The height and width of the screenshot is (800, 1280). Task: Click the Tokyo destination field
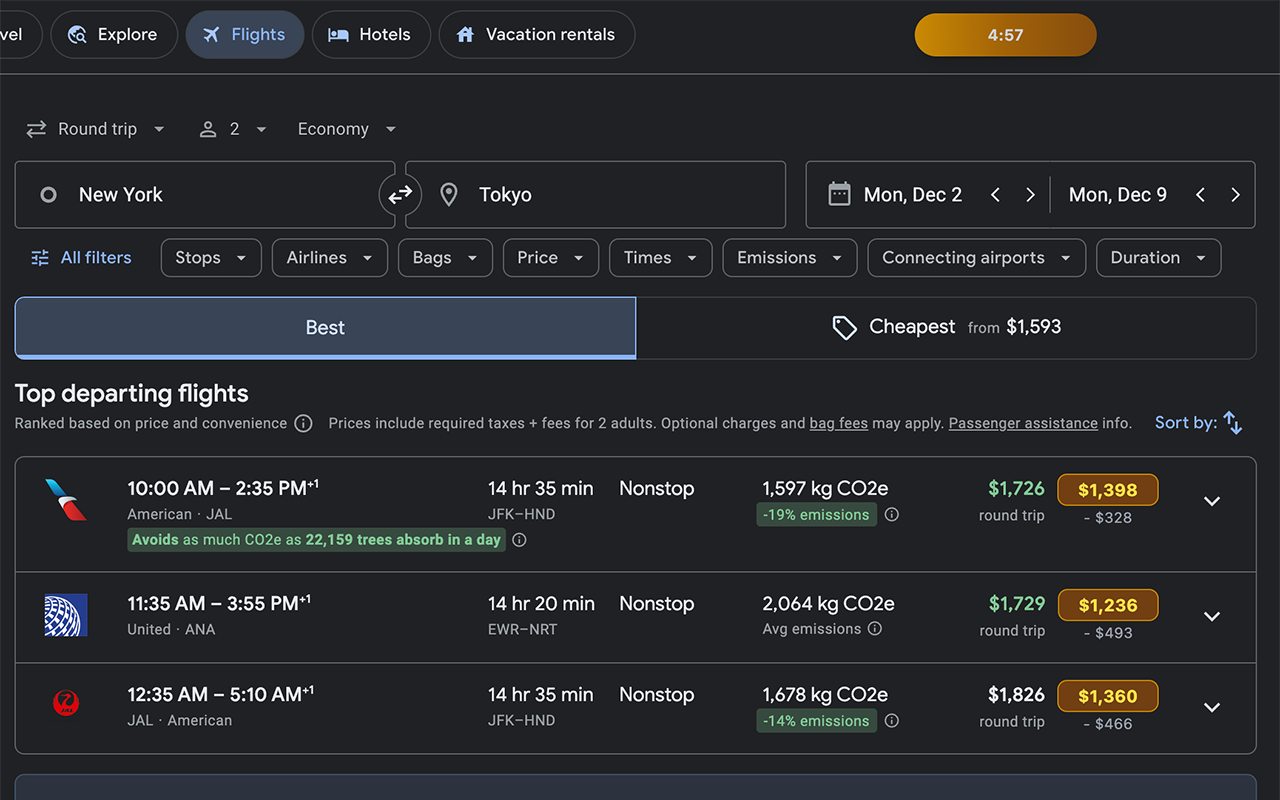596,194
